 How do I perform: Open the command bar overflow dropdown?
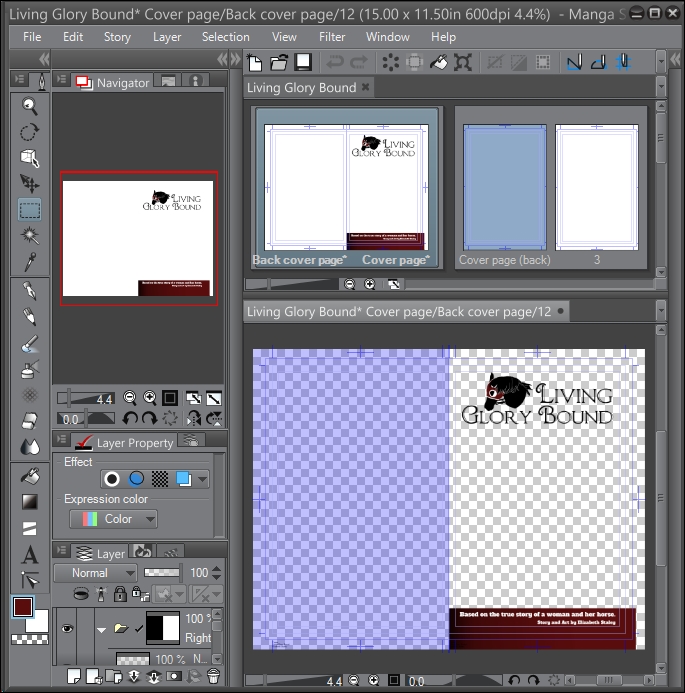coord(661,62)
